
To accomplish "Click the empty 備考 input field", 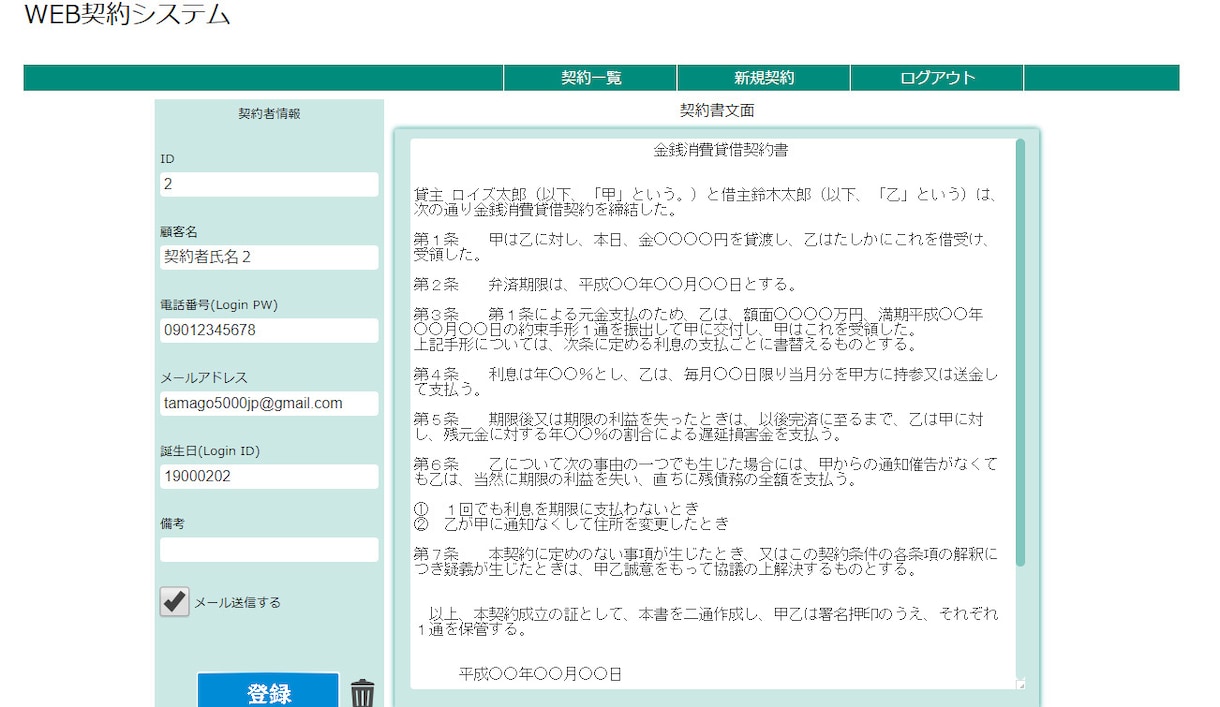I will pyautogui.click(x=269, y=549).
